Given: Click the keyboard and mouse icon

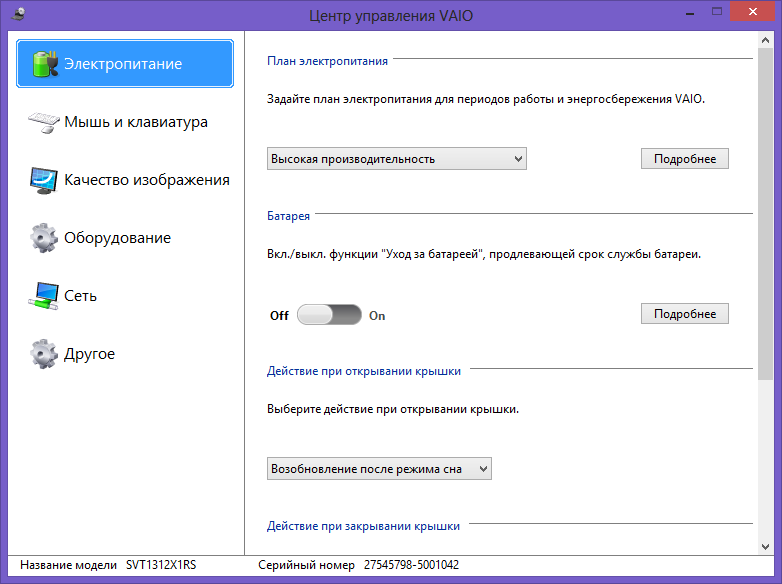Looking at the screenshot, I should point(44,123).
